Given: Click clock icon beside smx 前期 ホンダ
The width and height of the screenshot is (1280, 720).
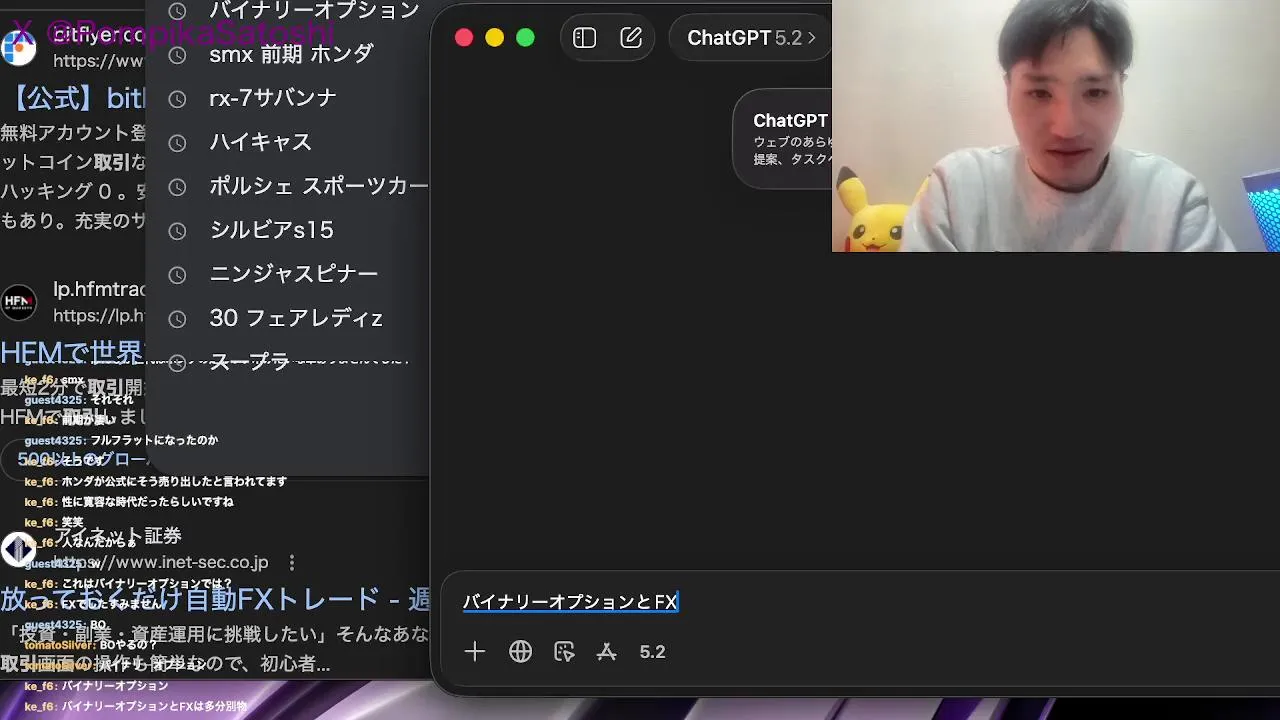Looking at the screenshot, I should pyautogui.click(x=177, y=55).
